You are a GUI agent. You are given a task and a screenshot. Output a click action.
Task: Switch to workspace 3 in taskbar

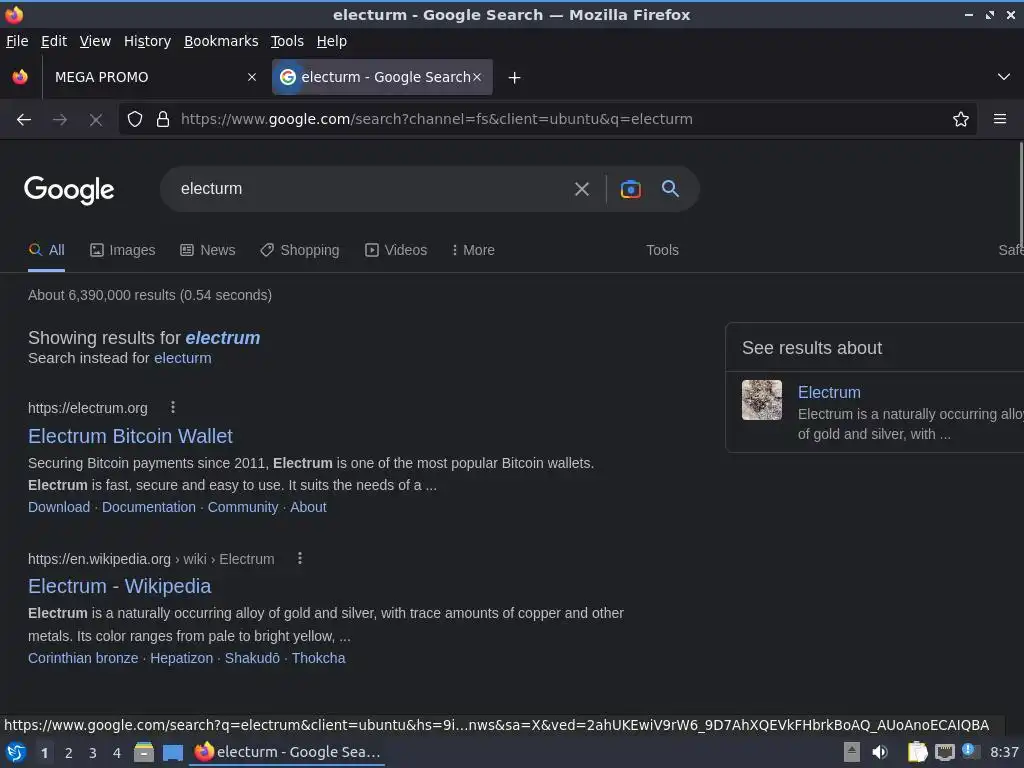93,753
